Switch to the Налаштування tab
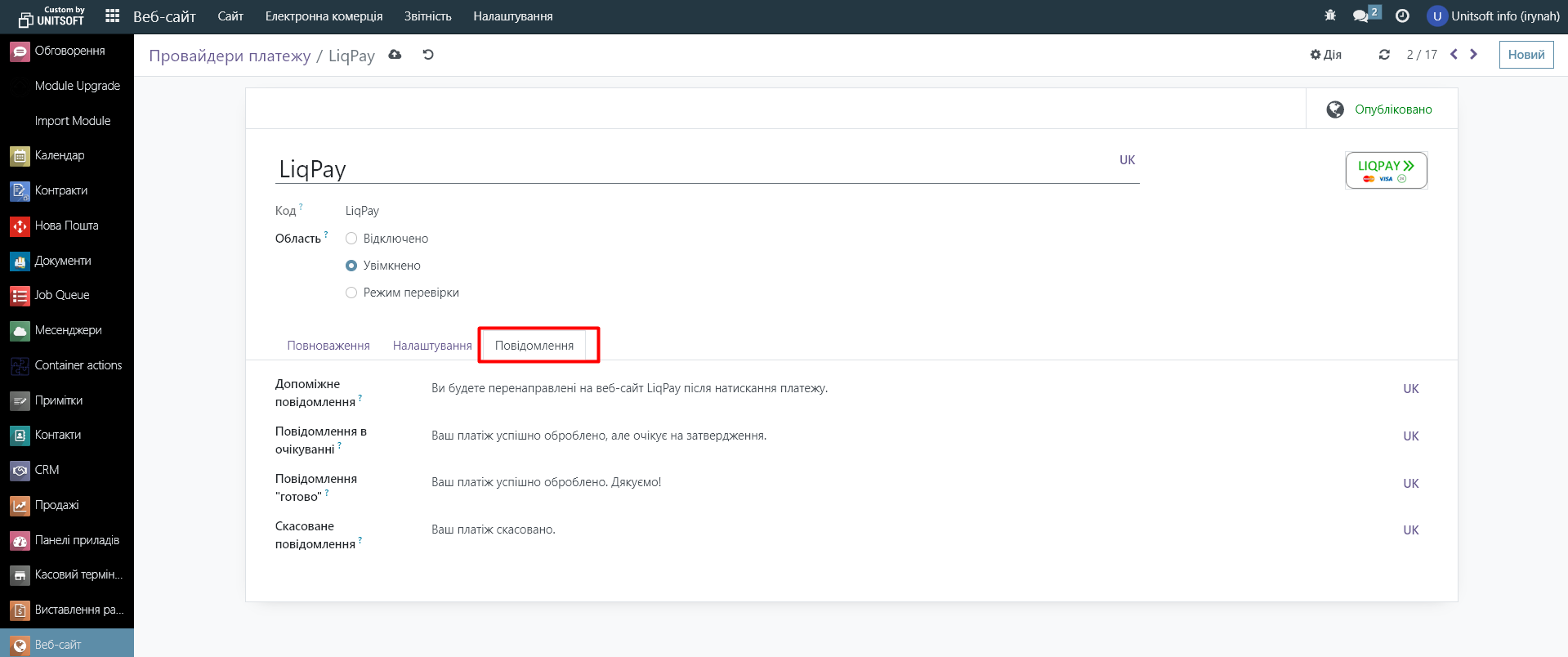 click(432, 346)
